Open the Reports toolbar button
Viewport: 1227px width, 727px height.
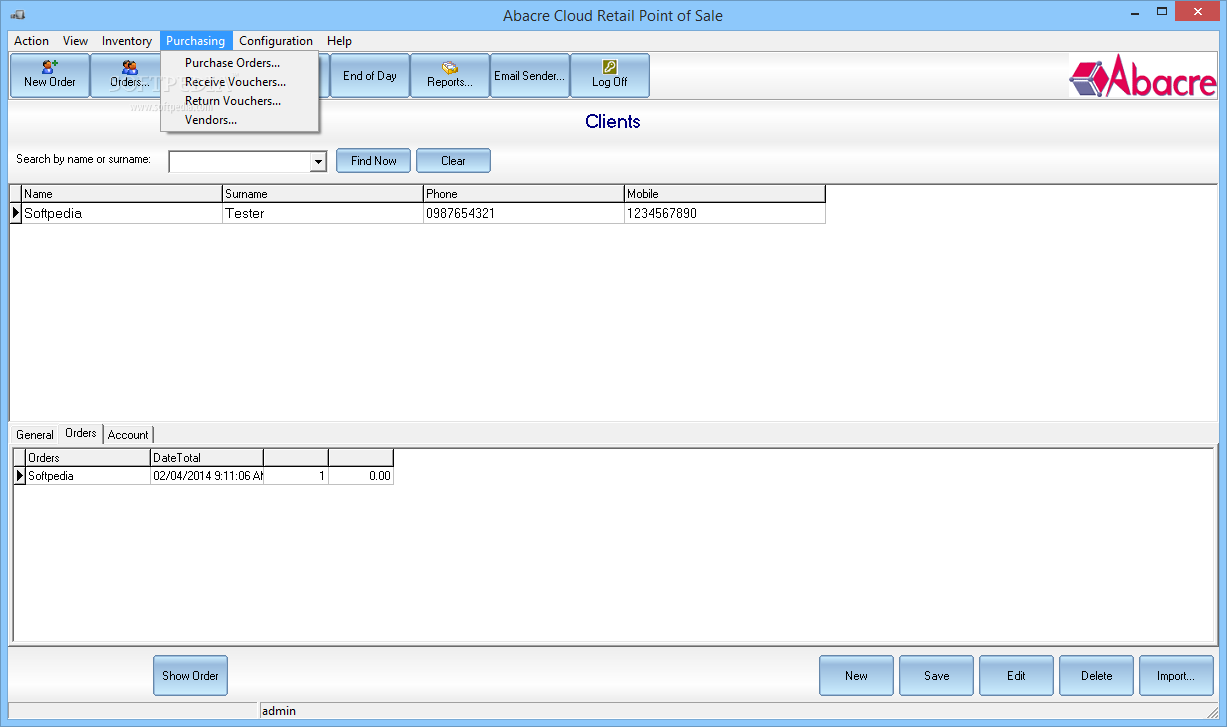(450, 75)
